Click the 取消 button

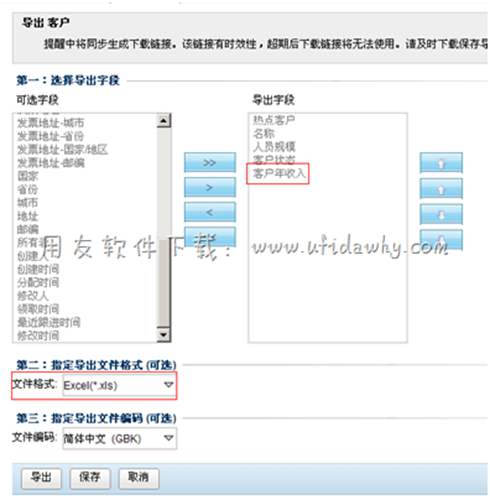(139, 477)
